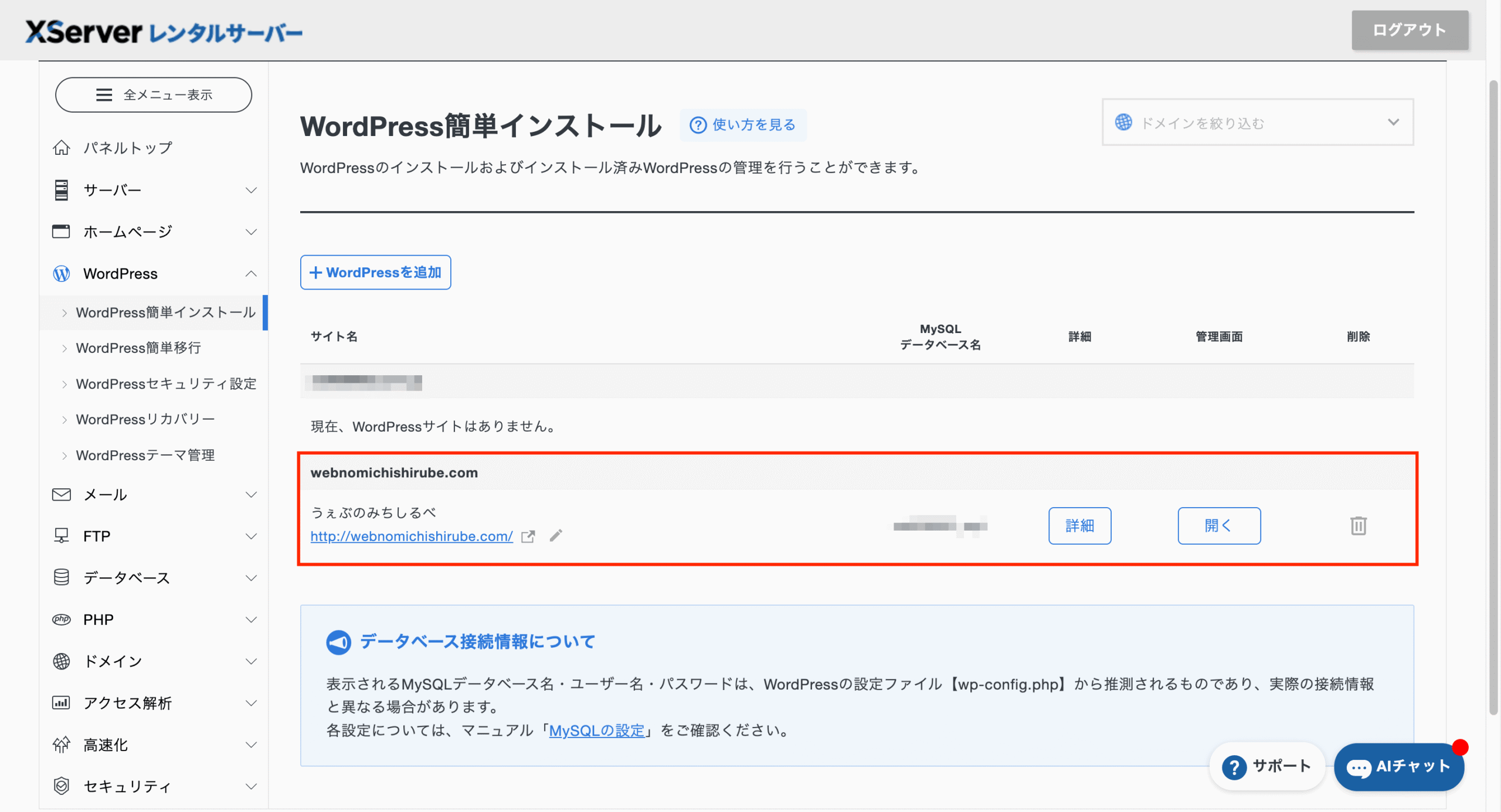
Task: Expand the PHP menu section
Action: 251,620
